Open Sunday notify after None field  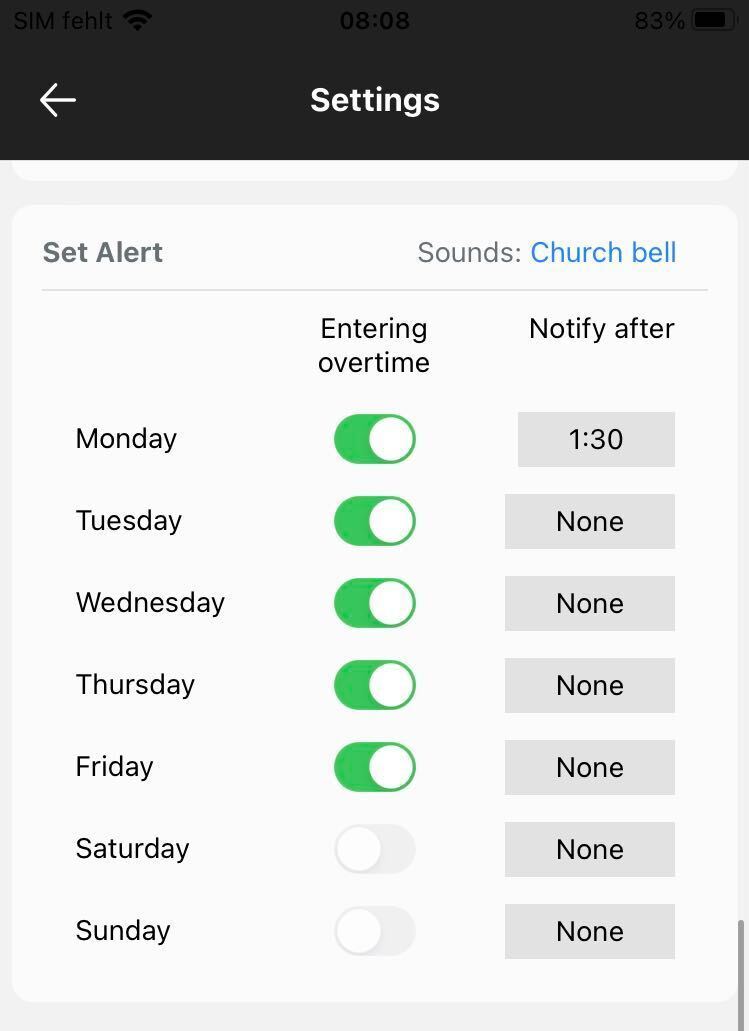pyautogui.click(x=590, y=931)
